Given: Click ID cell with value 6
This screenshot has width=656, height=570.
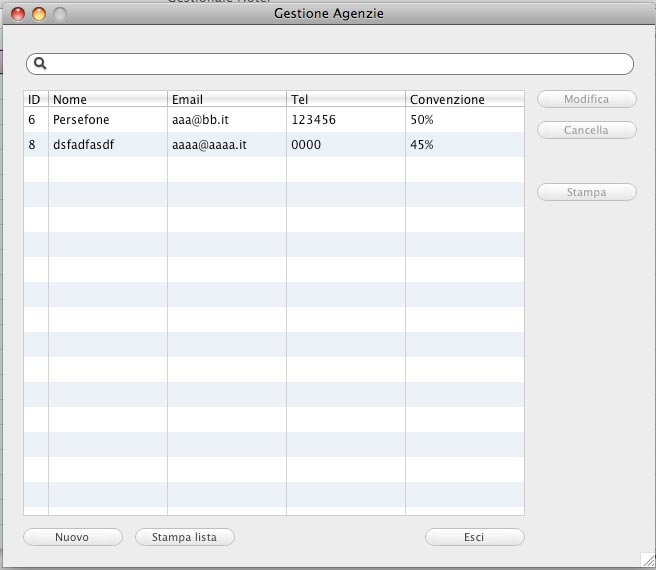Looking at the screenshot, I should pos(36,120).
